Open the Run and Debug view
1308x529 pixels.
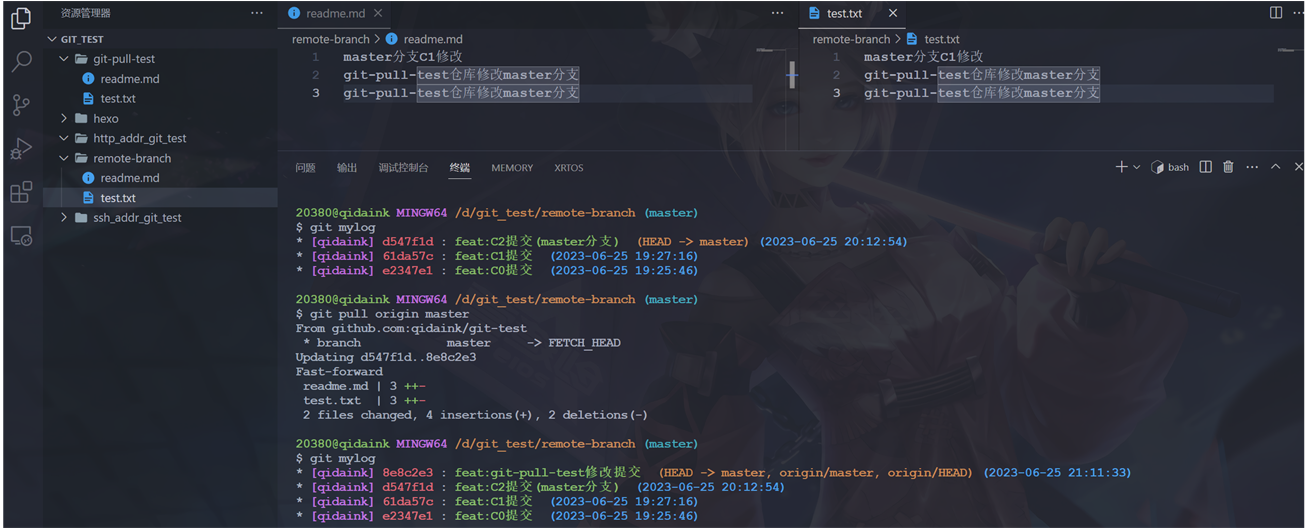[x=20, y=148]
